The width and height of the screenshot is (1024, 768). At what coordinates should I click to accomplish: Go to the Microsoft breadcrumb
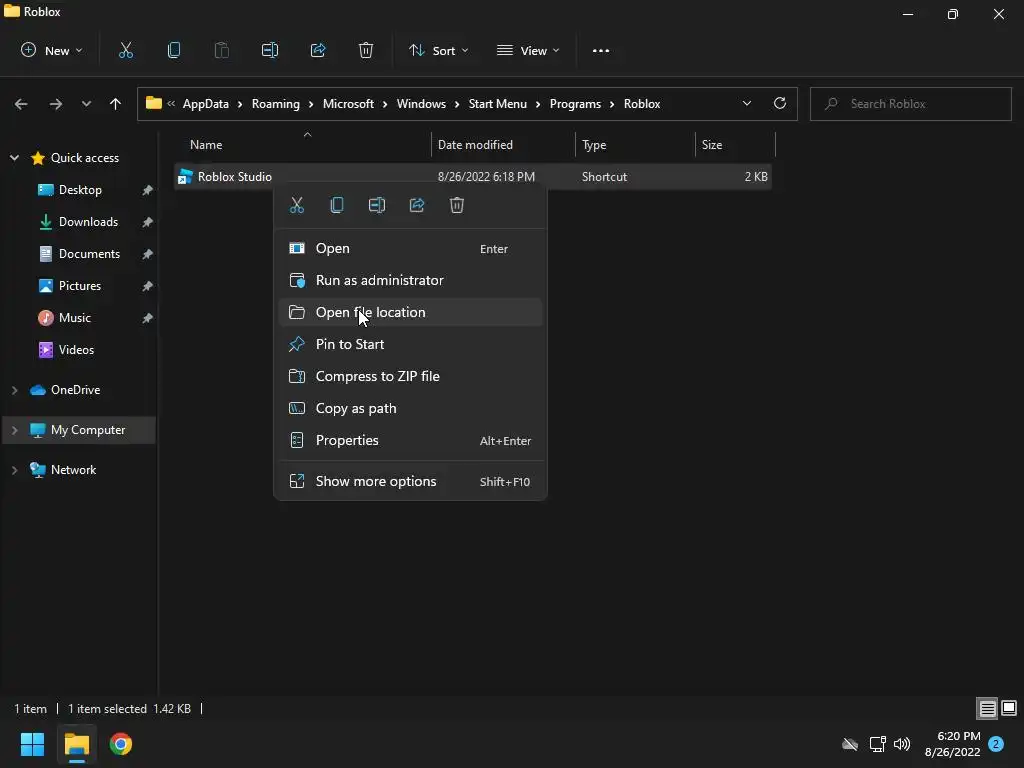[348, 104]
